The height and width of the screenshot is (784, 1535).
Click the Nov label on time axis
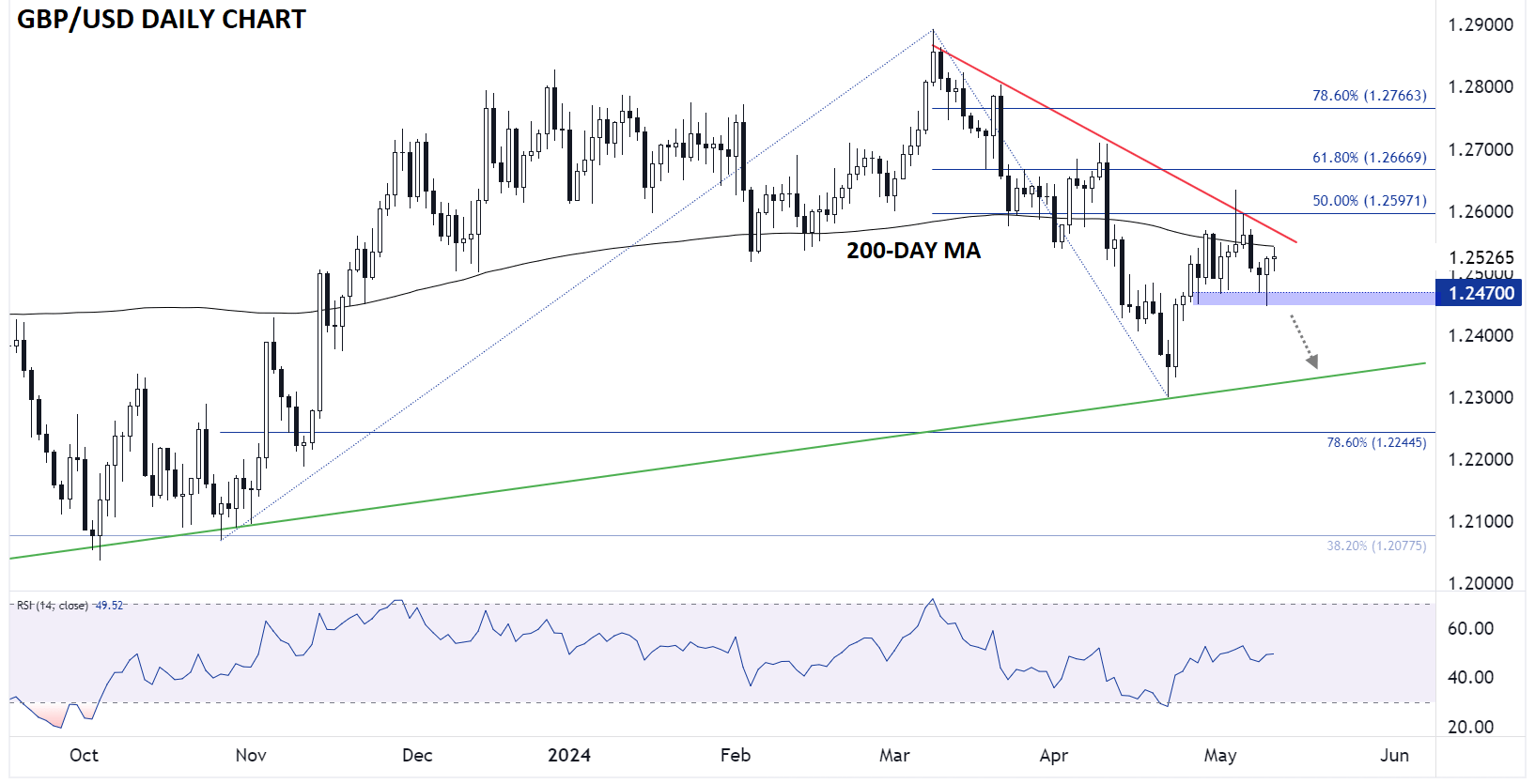(x=251, y=755)
